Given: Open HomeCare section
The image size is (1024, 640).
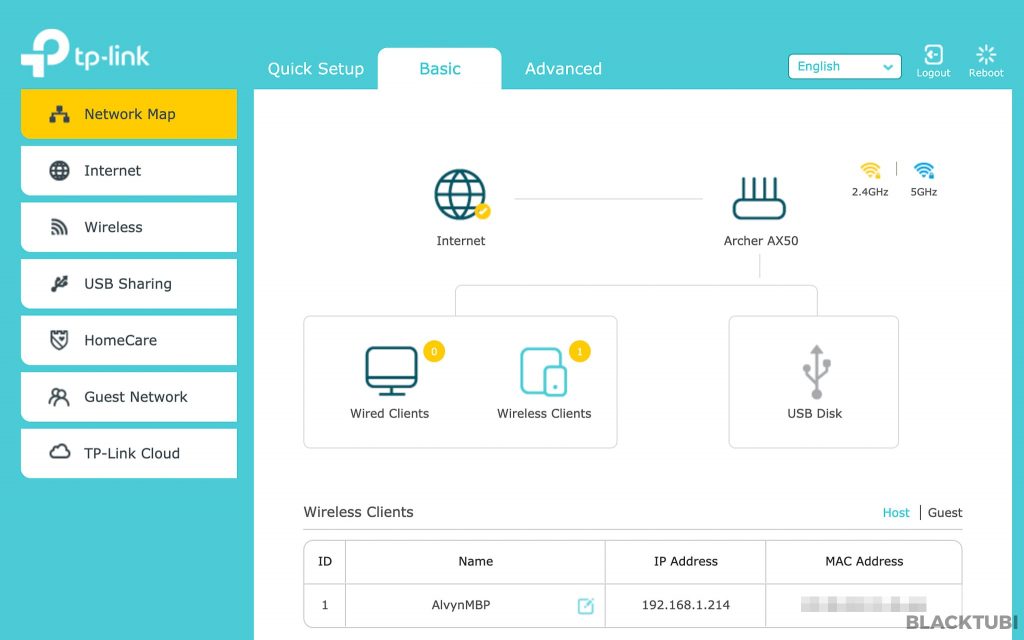Looking at the screenshot, I should pos(129,340).
